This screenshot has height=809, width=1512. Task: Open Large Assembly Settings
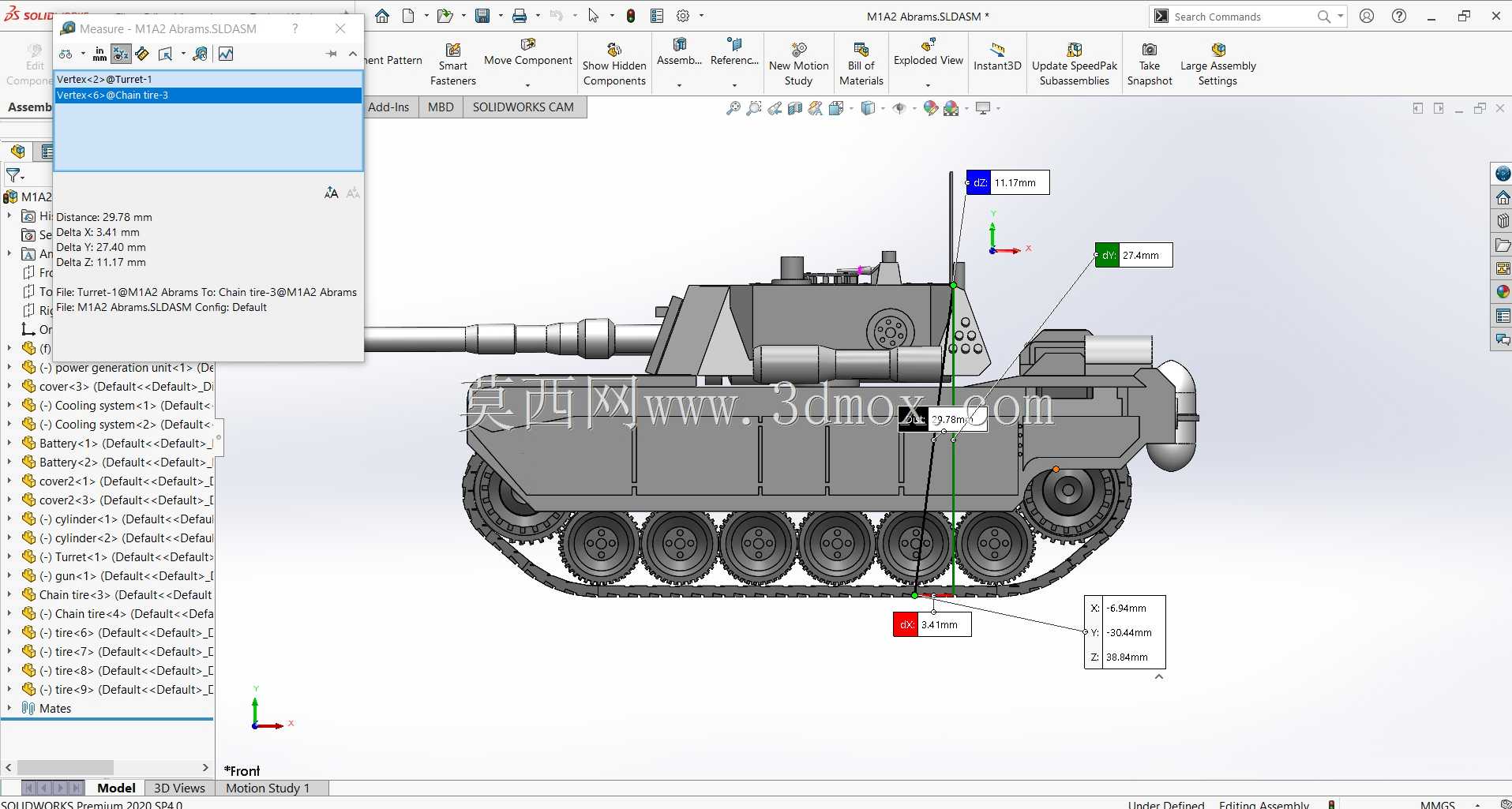(x=1217, y=64)
